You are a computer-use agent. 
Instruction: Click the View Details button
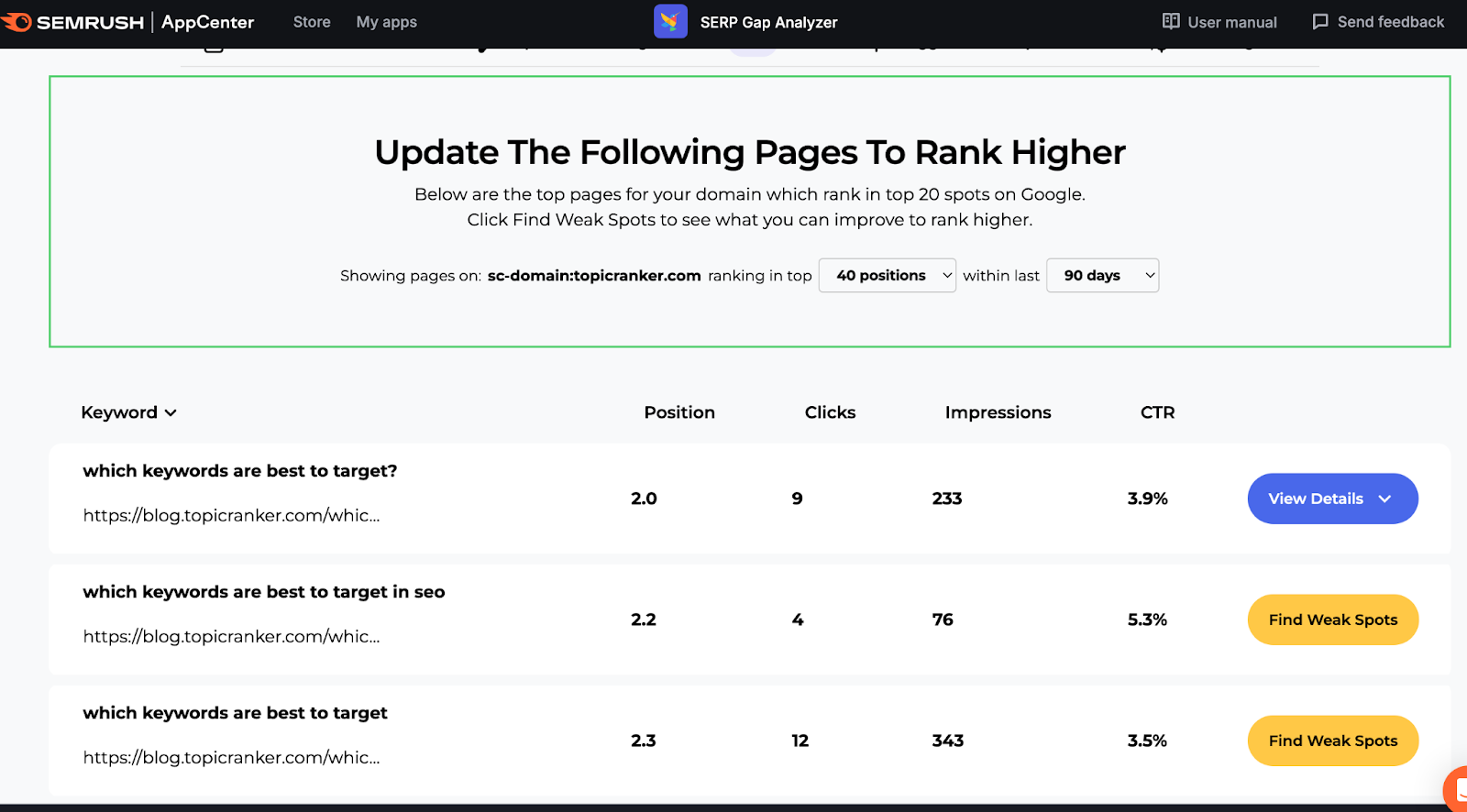tap(1332, 499)
